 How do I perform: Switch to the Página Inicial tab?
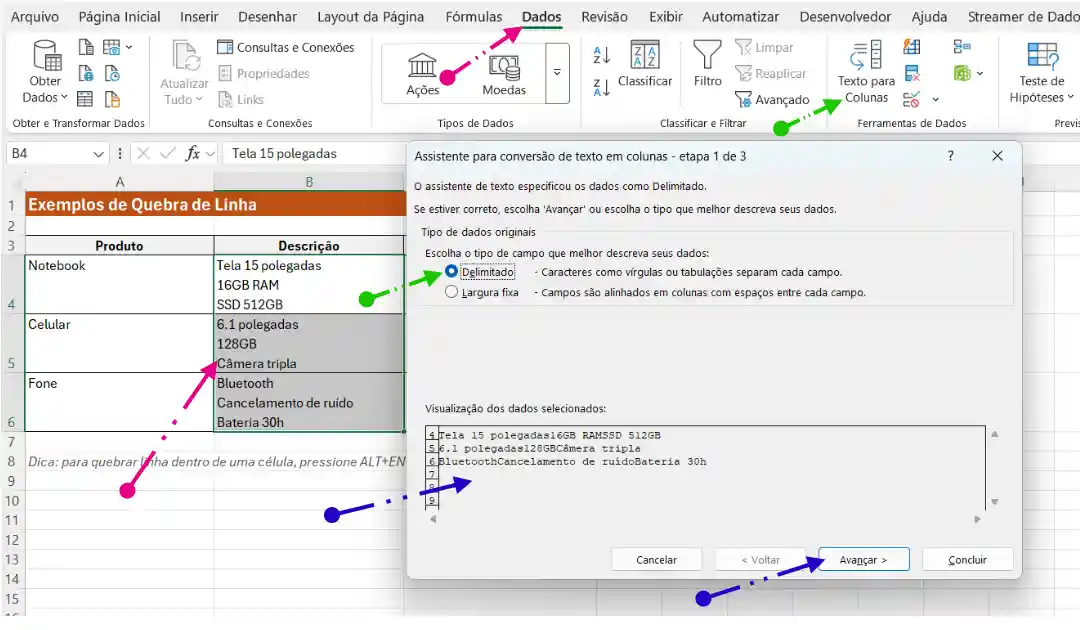(119, 17)
